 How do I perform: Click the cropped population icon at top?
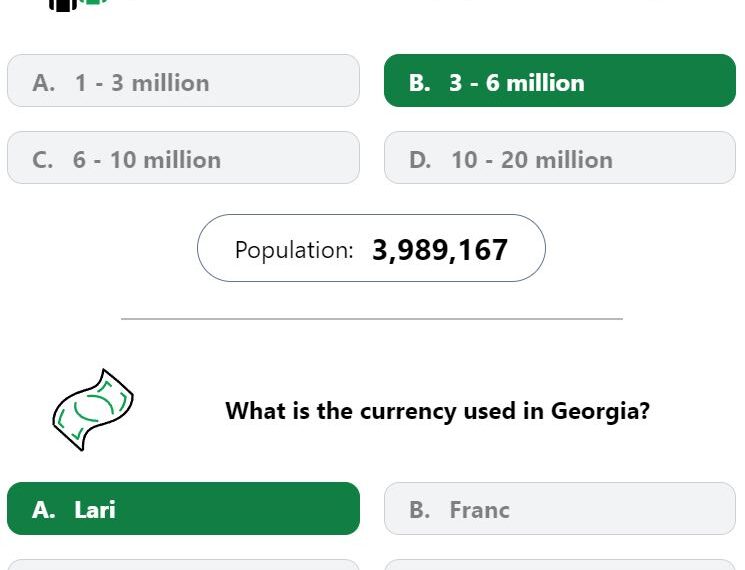(x=78, y=5)
